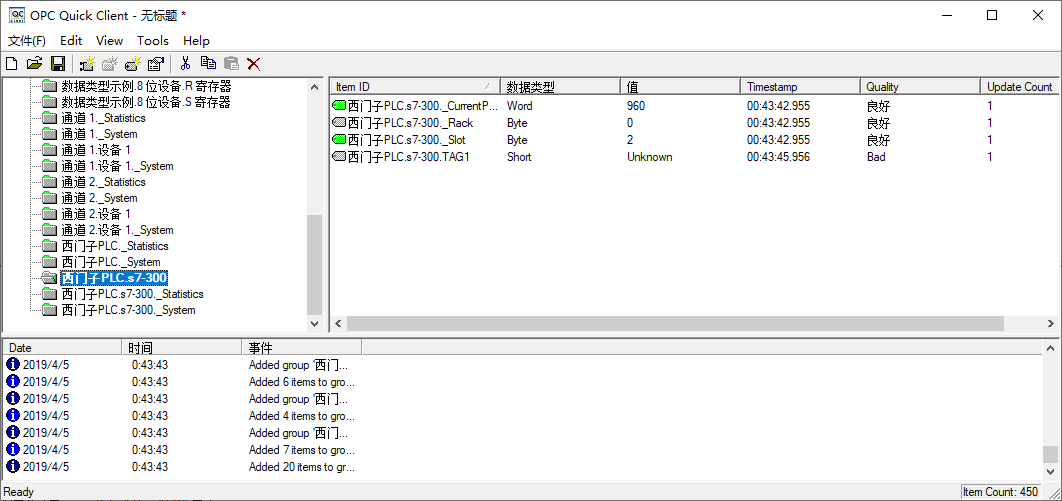Click the Timestamp column header

(800, 87)
